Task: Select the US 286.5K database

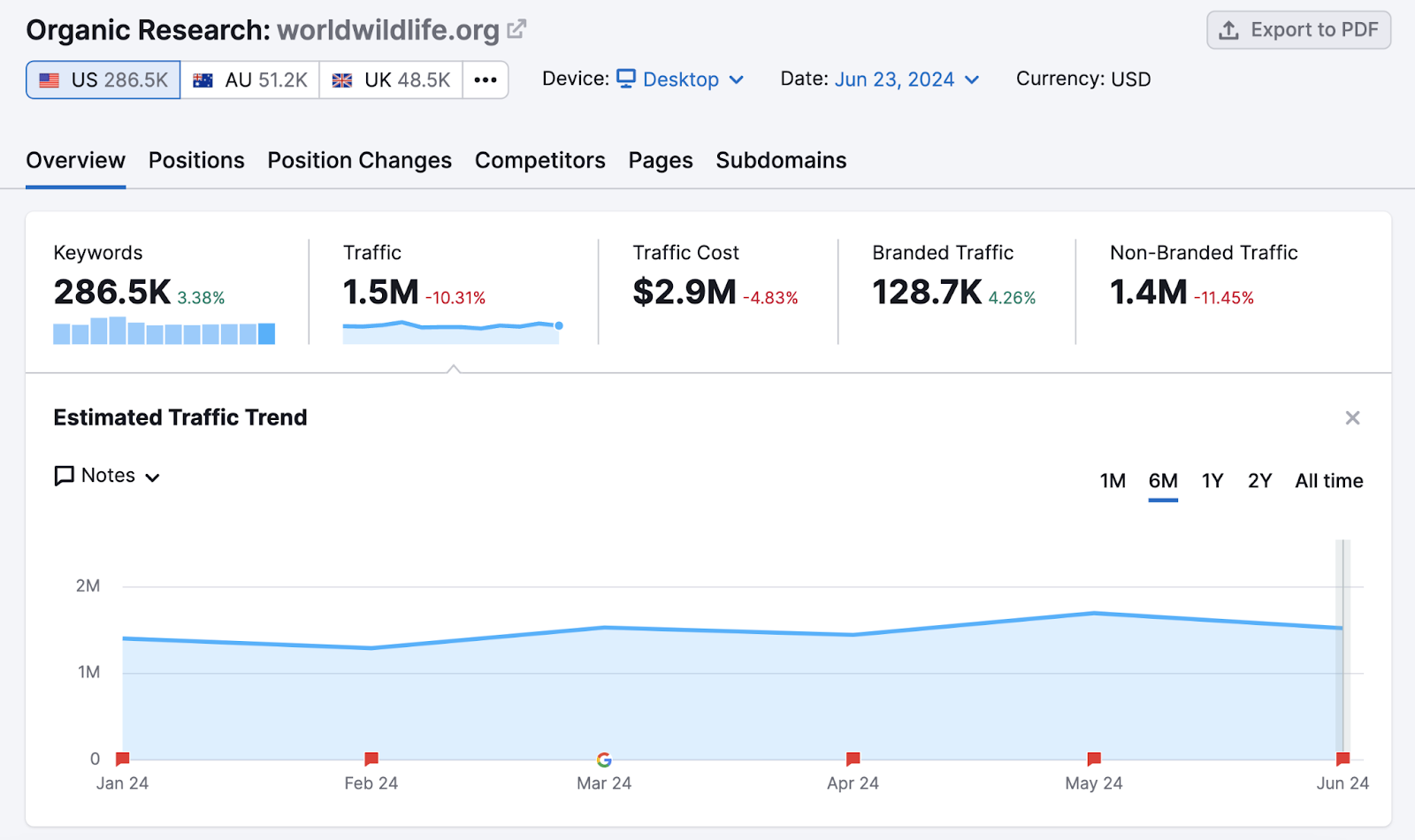Action: 103,80
